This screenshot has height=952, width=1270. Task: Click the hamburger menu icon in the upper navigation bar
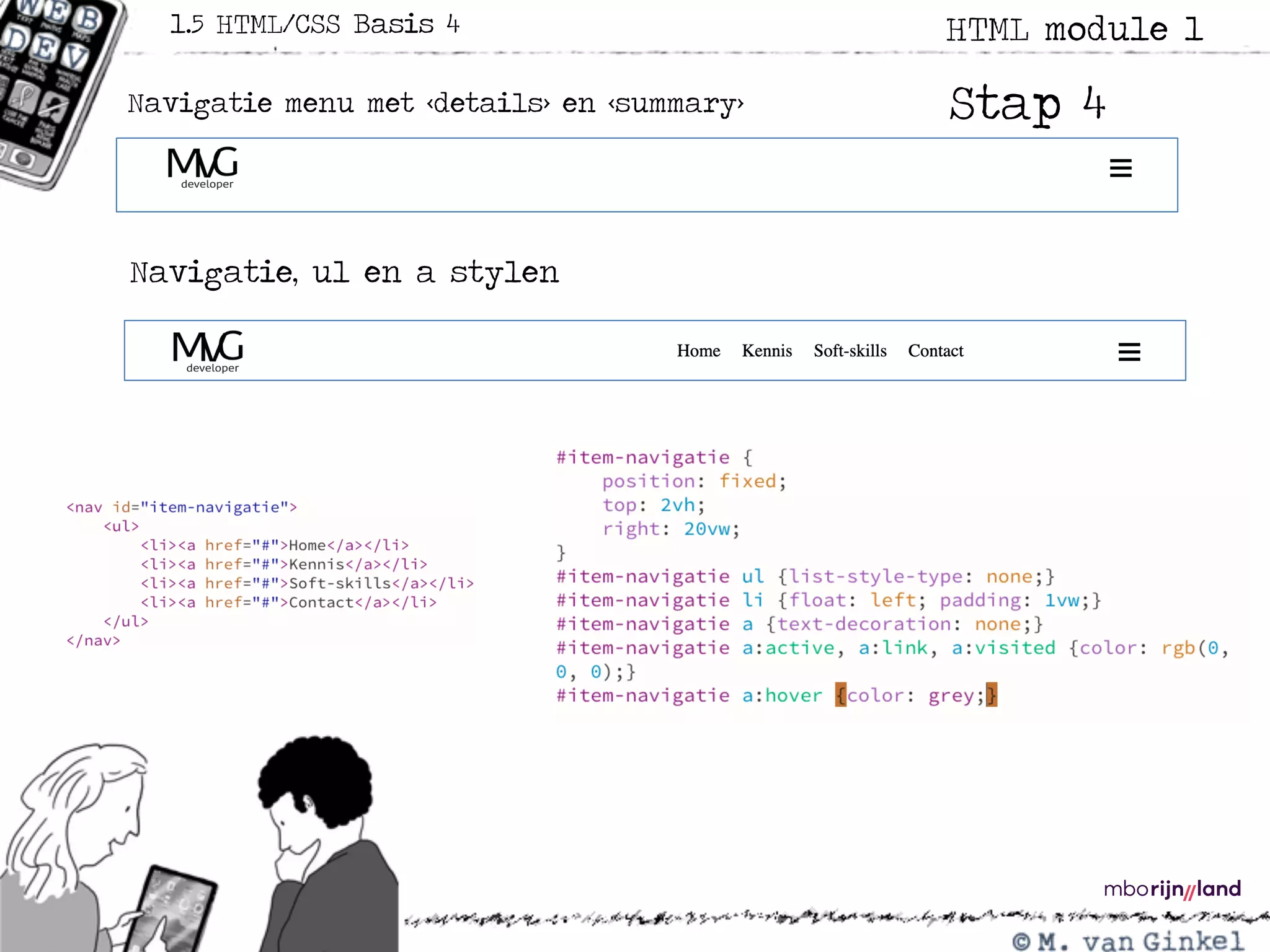[1121, 168]
